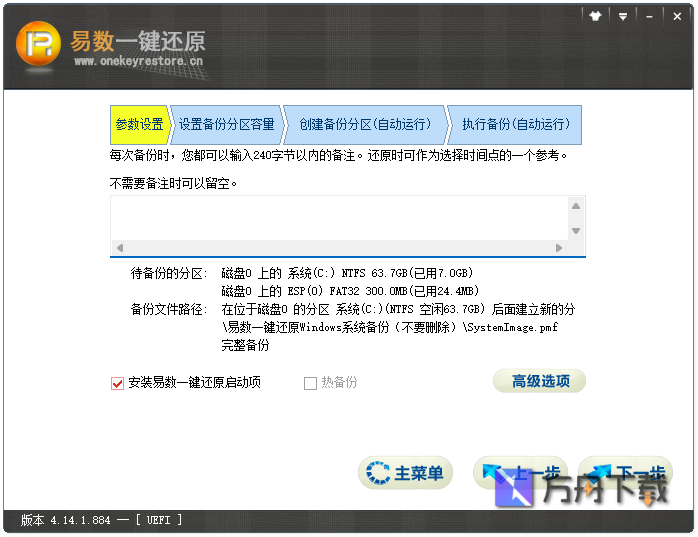Click the remark box scroll-up arrow
698x537 pixels.
[576, 206]
